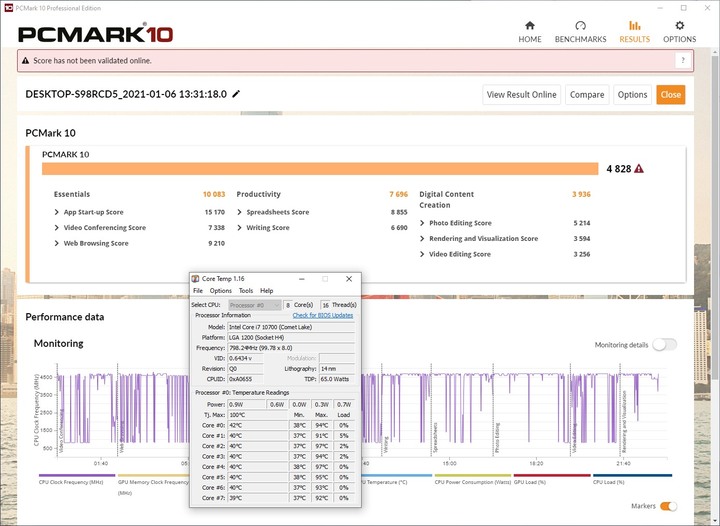Click View Result Online button
Image resolution: width=720 pixels, height=526 pixels.
point(521,95)
